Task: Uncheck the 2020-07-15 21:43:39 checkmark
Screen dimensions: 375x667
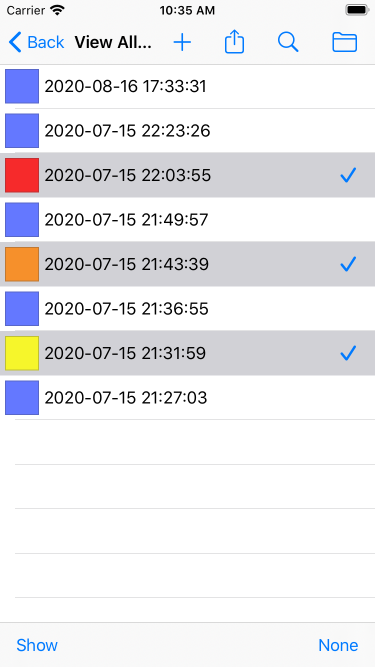Action: pyautogui.click(x=348, y=264)
